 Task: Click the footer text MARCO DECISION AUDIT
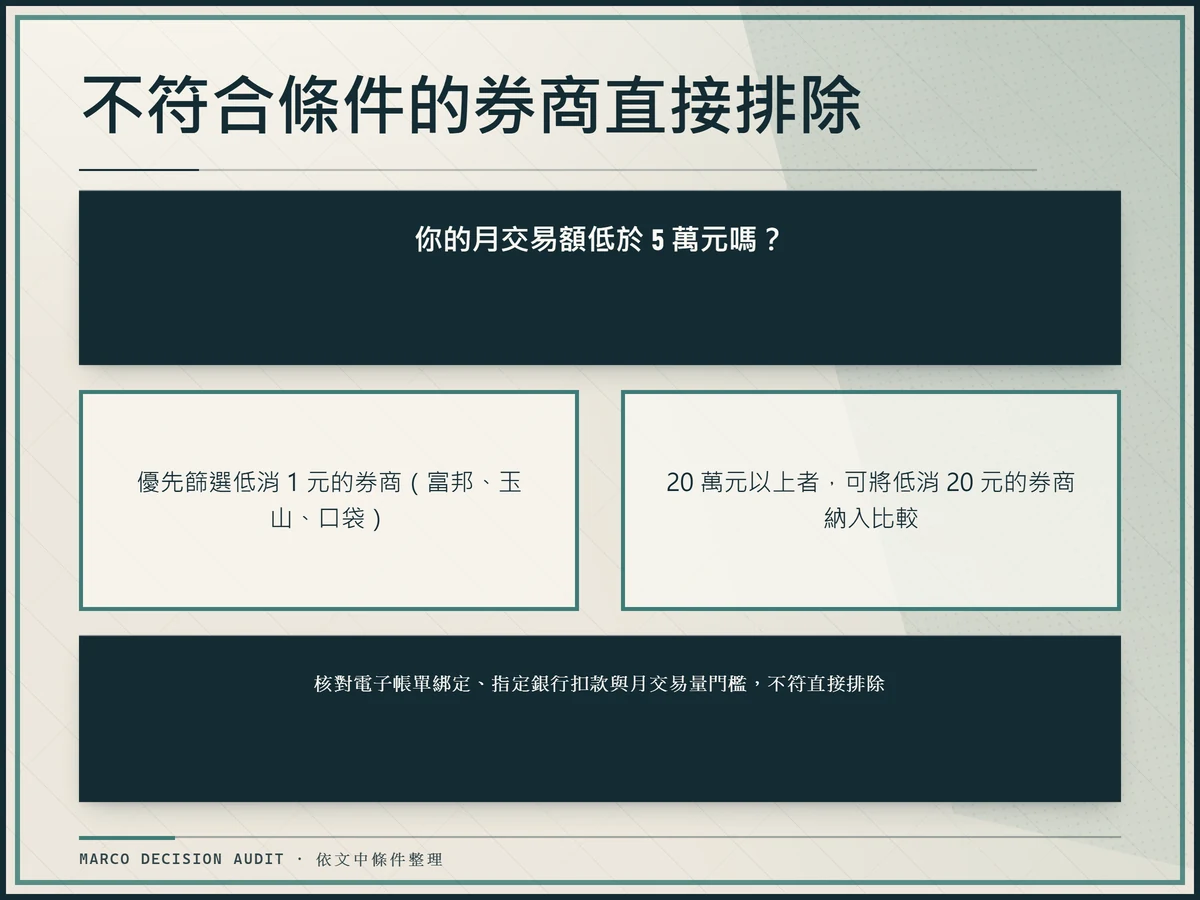pyautogui.click(x=182, y=859)
